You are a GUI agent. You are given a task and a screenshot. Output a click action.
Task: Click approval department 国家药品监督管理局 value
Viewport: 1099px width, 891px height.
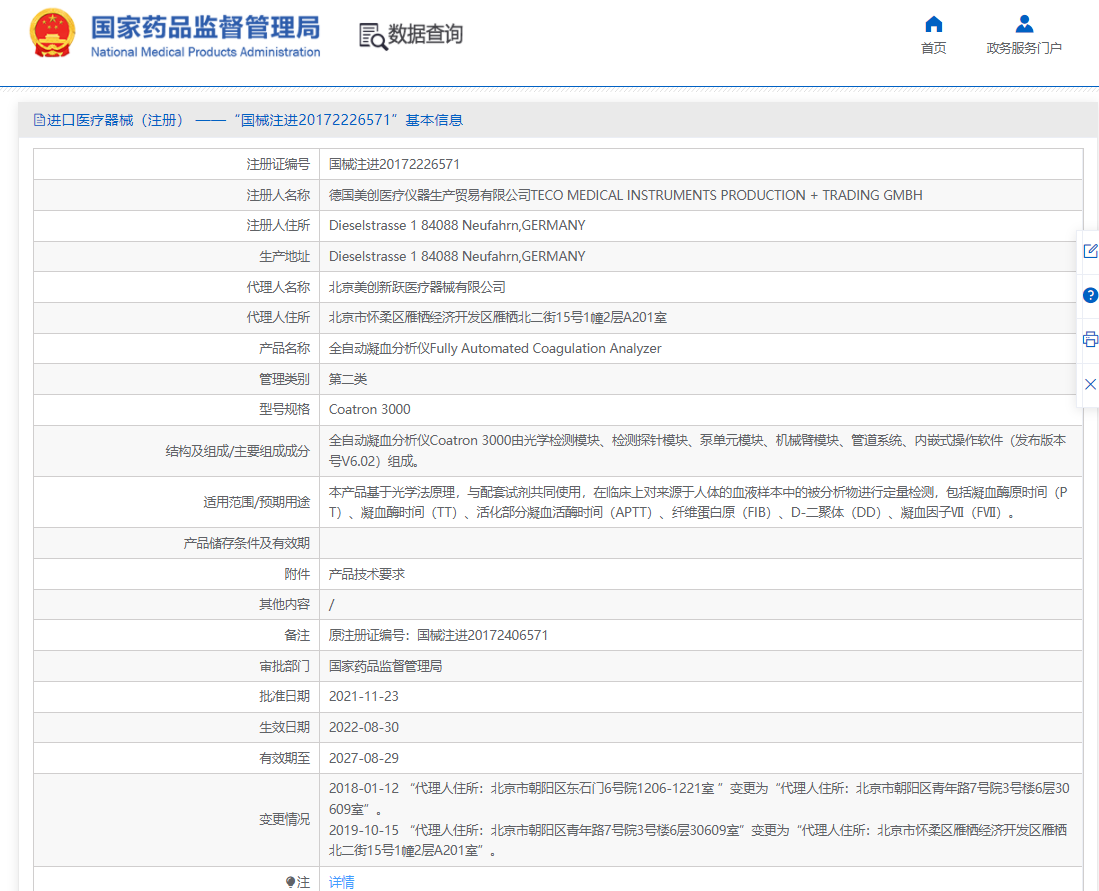point(385,666)
